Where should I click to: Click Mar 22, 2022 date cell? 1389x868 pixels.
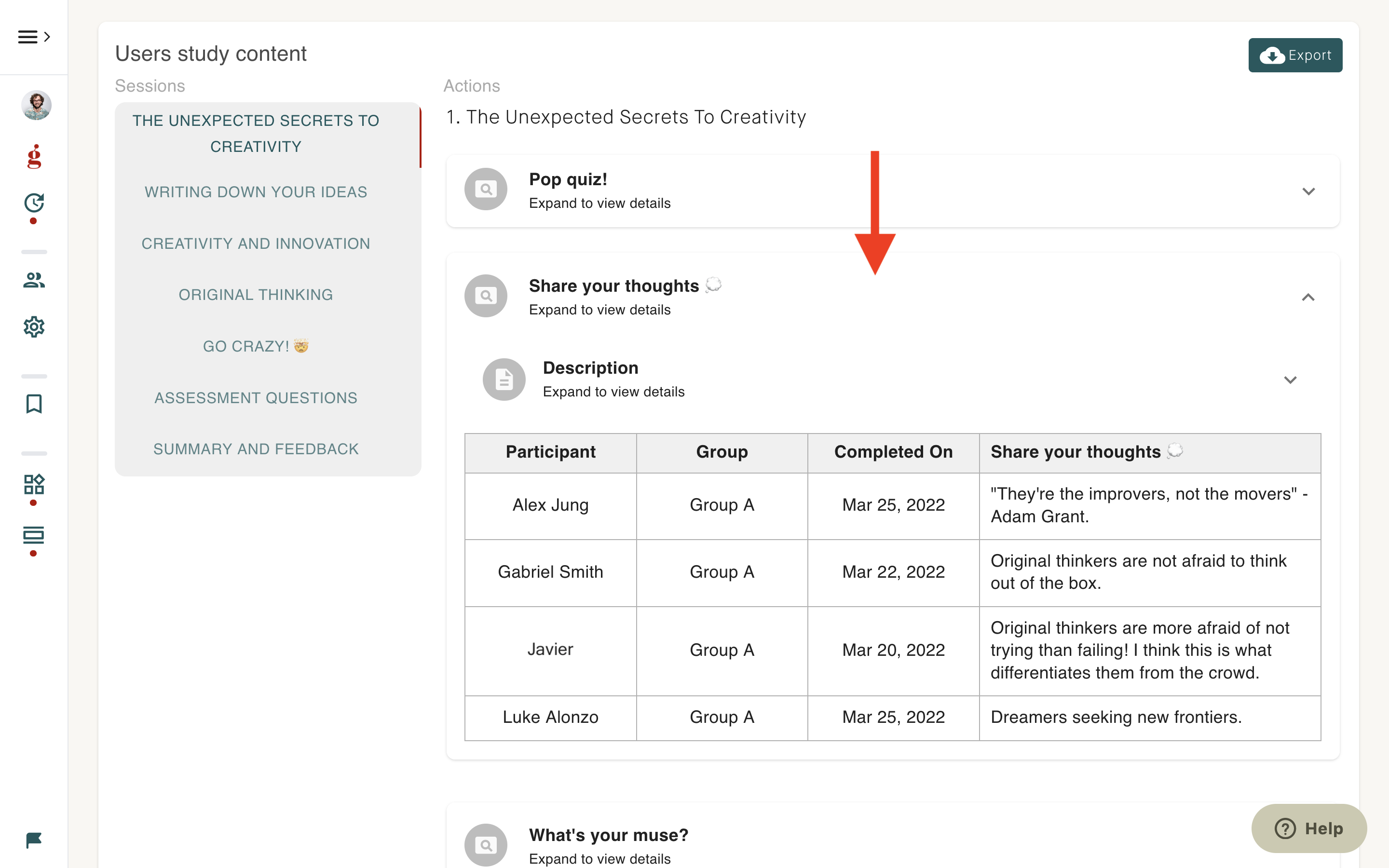coord(893,572)
